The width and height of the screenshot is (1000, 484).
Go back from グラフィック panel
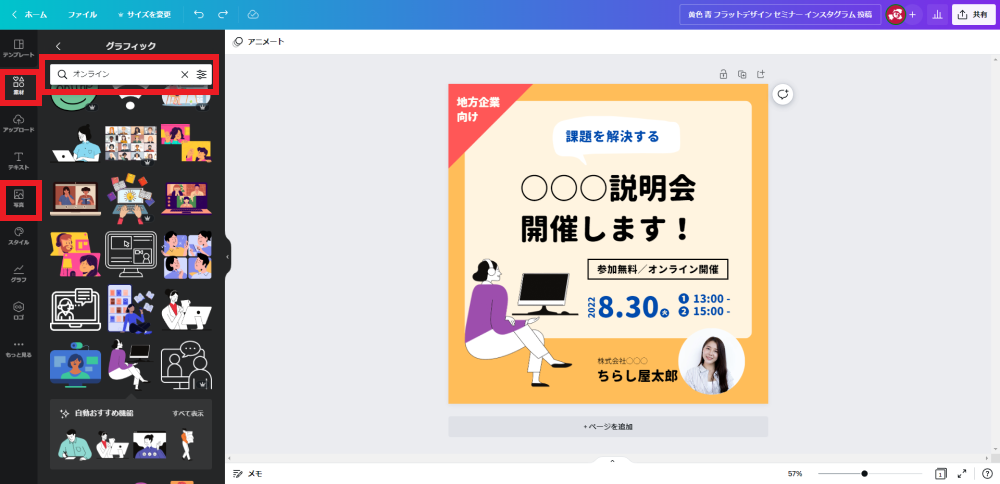[x=58, y=46]
